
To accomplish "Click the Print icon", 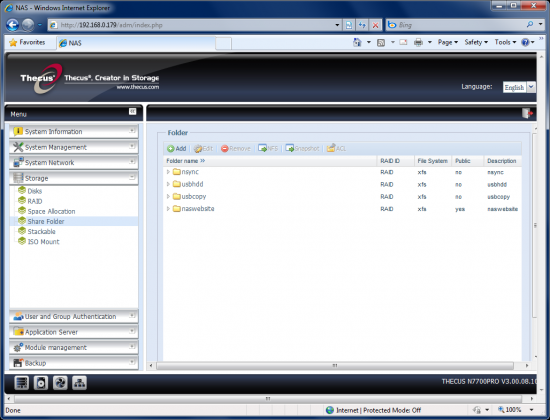I will [418, 42].
